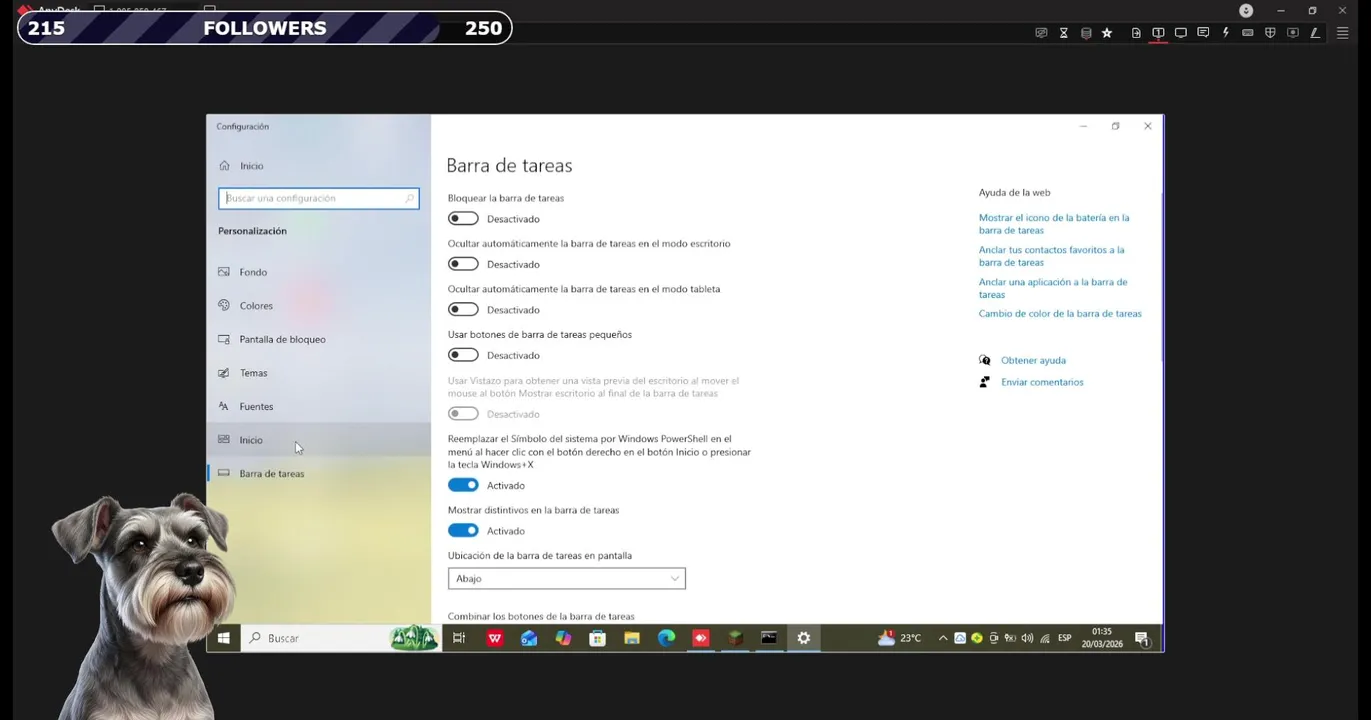
Task: Open the Fuentes settings page
Action: (318, 406)
